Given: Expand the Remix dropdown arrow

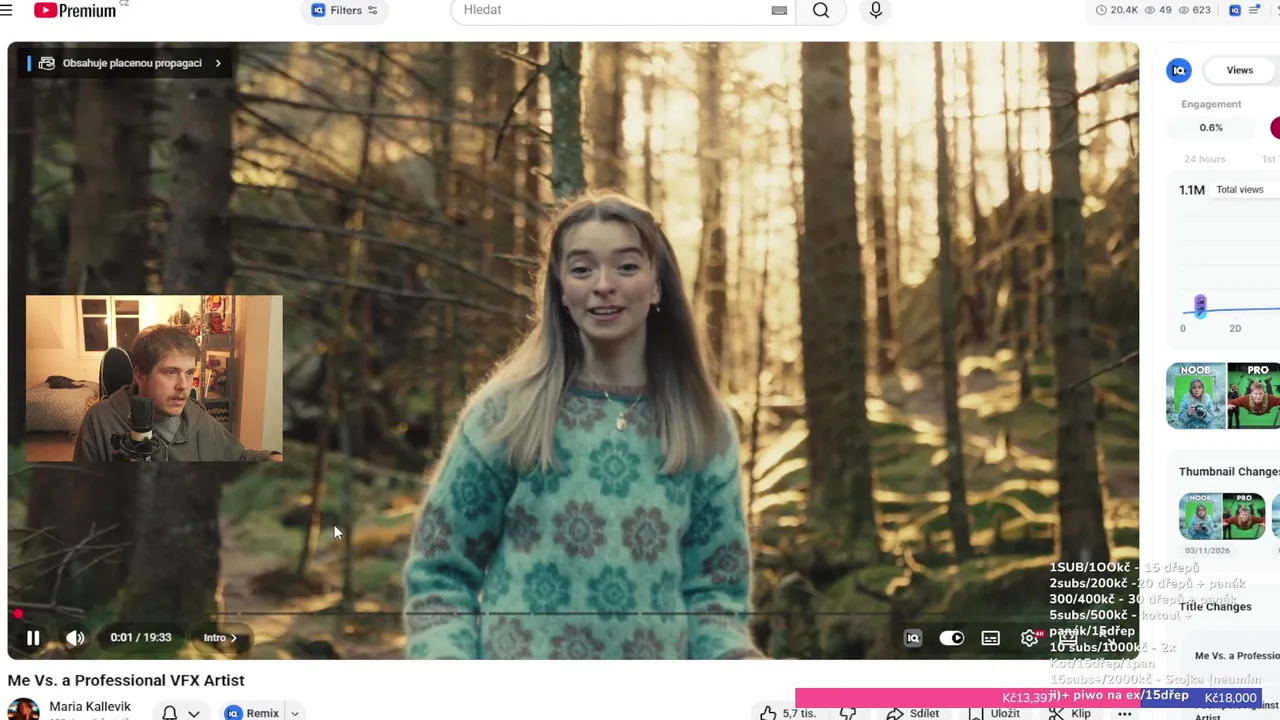Looking at the screenshot, I should pos(295,713).
